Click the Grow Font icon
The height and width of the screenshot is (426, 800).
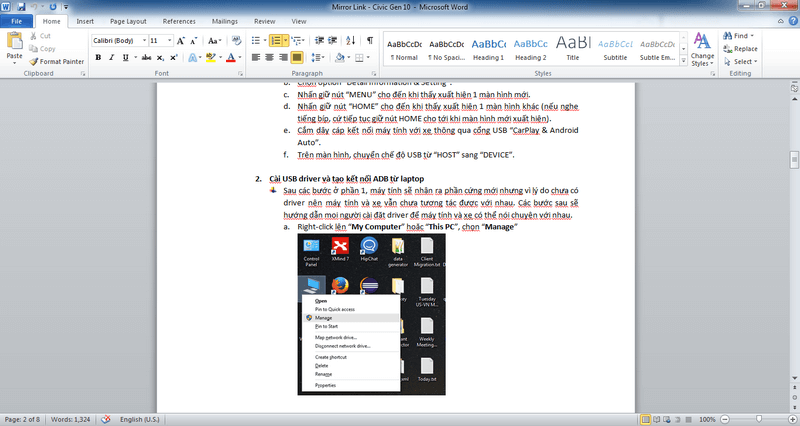tap(182, 41)
